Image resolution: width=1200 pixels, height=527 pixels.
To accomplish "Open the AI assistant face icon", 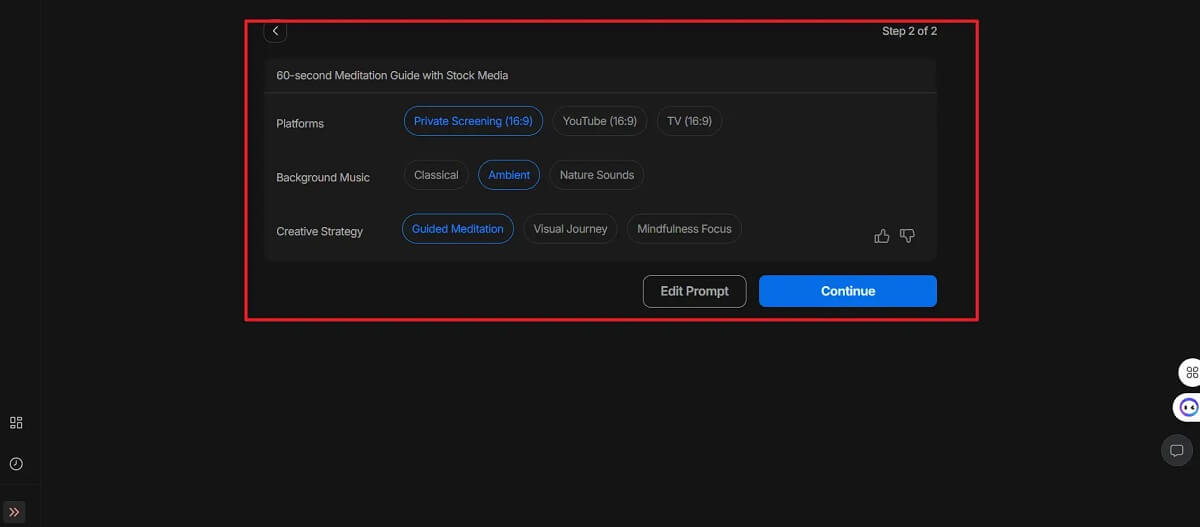I will (x=1188, y=407).
